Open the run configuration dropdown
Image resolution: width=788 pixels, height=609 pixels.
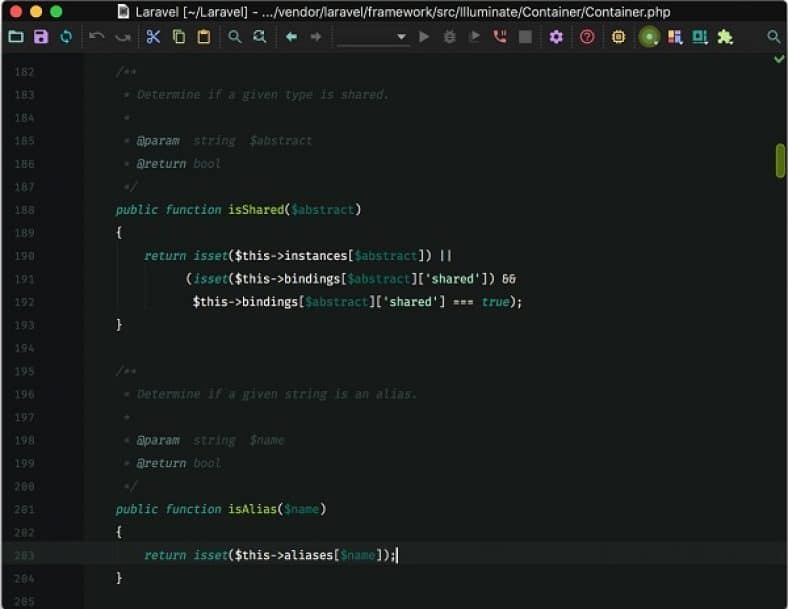tap(372, 37)
